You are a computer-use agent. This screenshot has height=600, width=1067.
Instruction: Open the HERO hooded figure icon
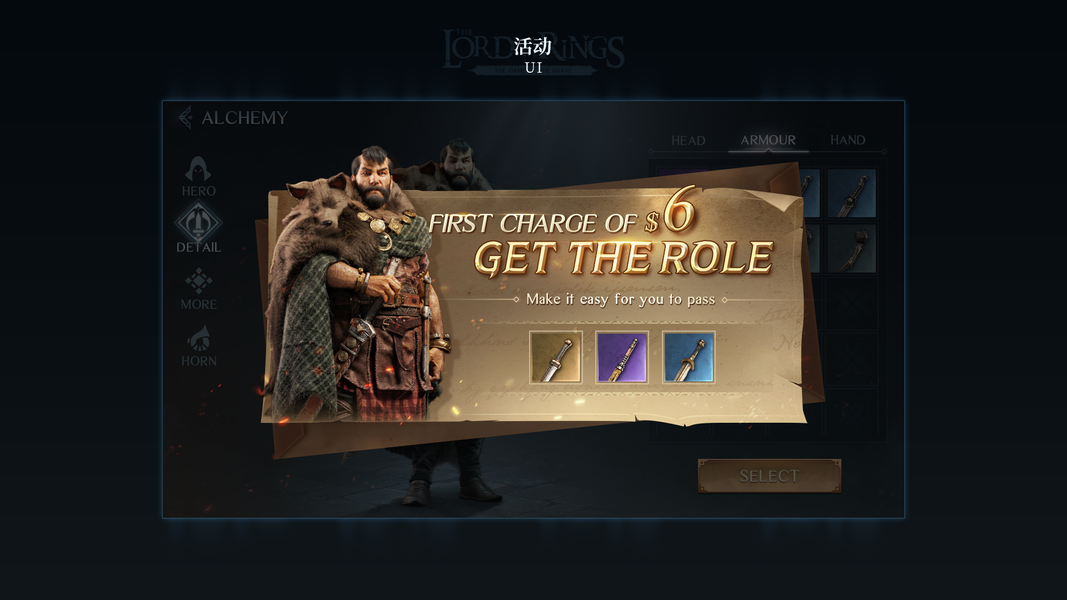click(198, 169)
